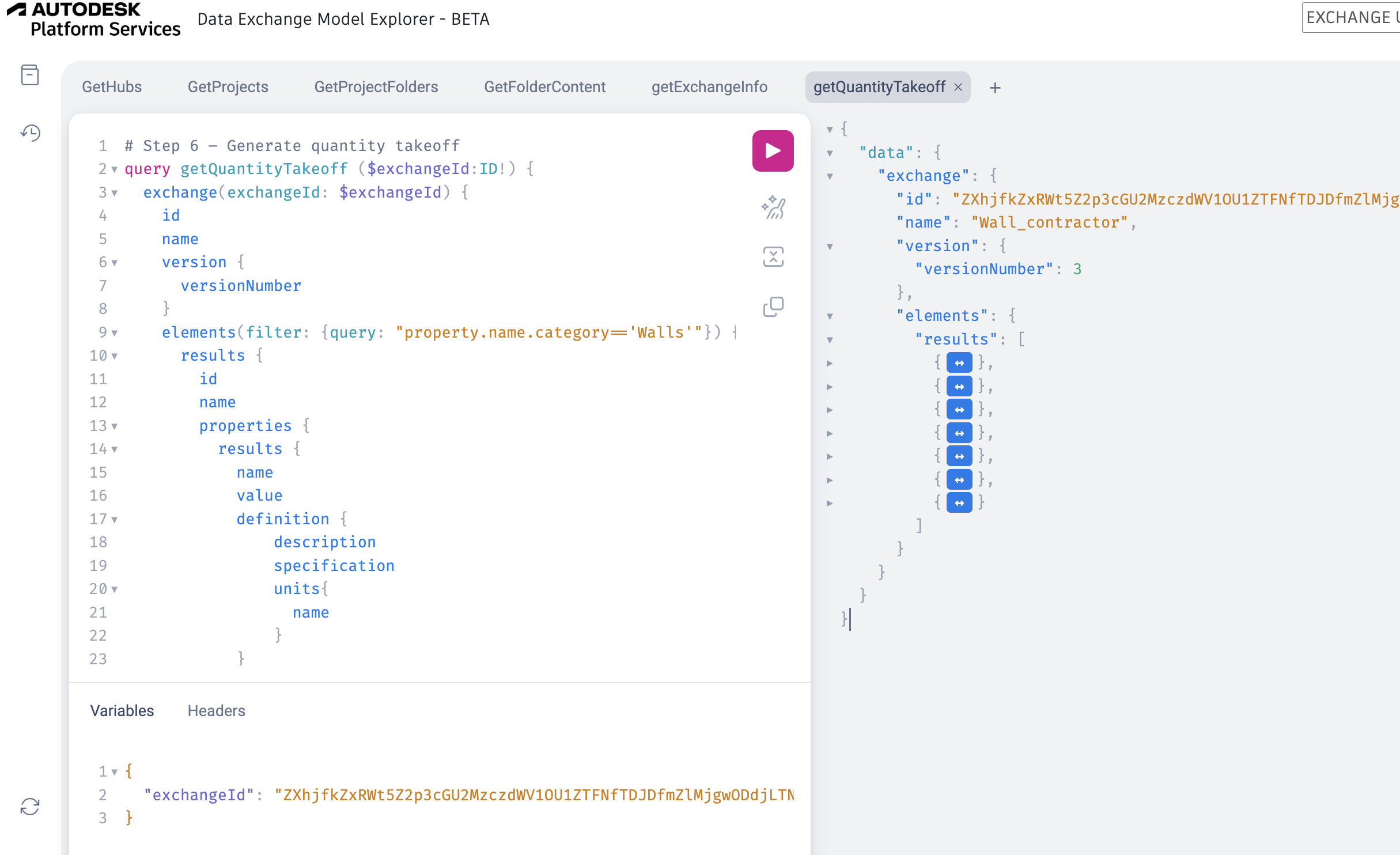The width and height of the screenshot is (1400, 855).
Task: Click the versionNumber value 3 in response
Action: [1077, 269]
